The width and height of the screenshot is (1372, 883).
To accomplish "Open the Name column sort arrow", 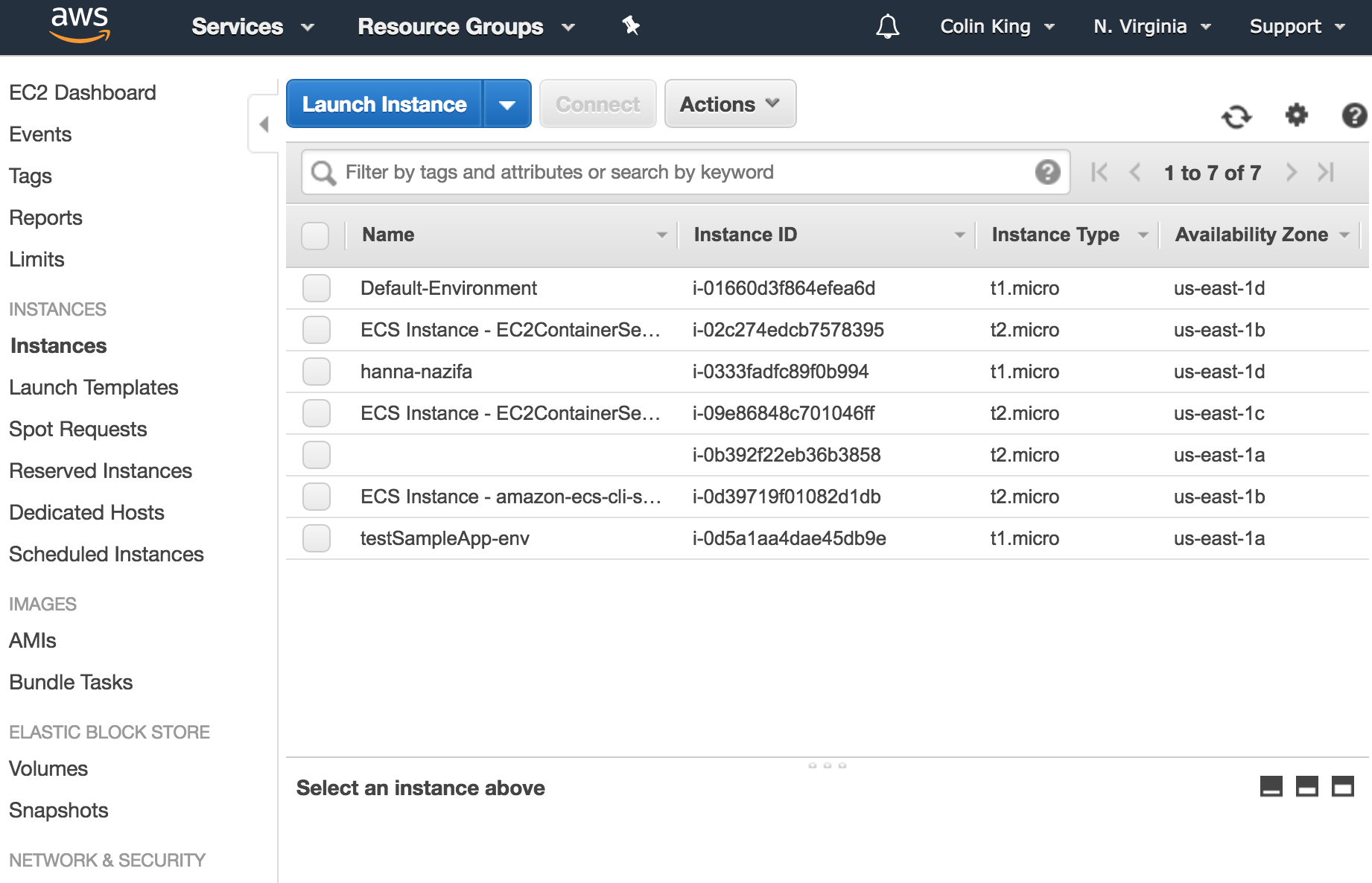I will (661, 235).
